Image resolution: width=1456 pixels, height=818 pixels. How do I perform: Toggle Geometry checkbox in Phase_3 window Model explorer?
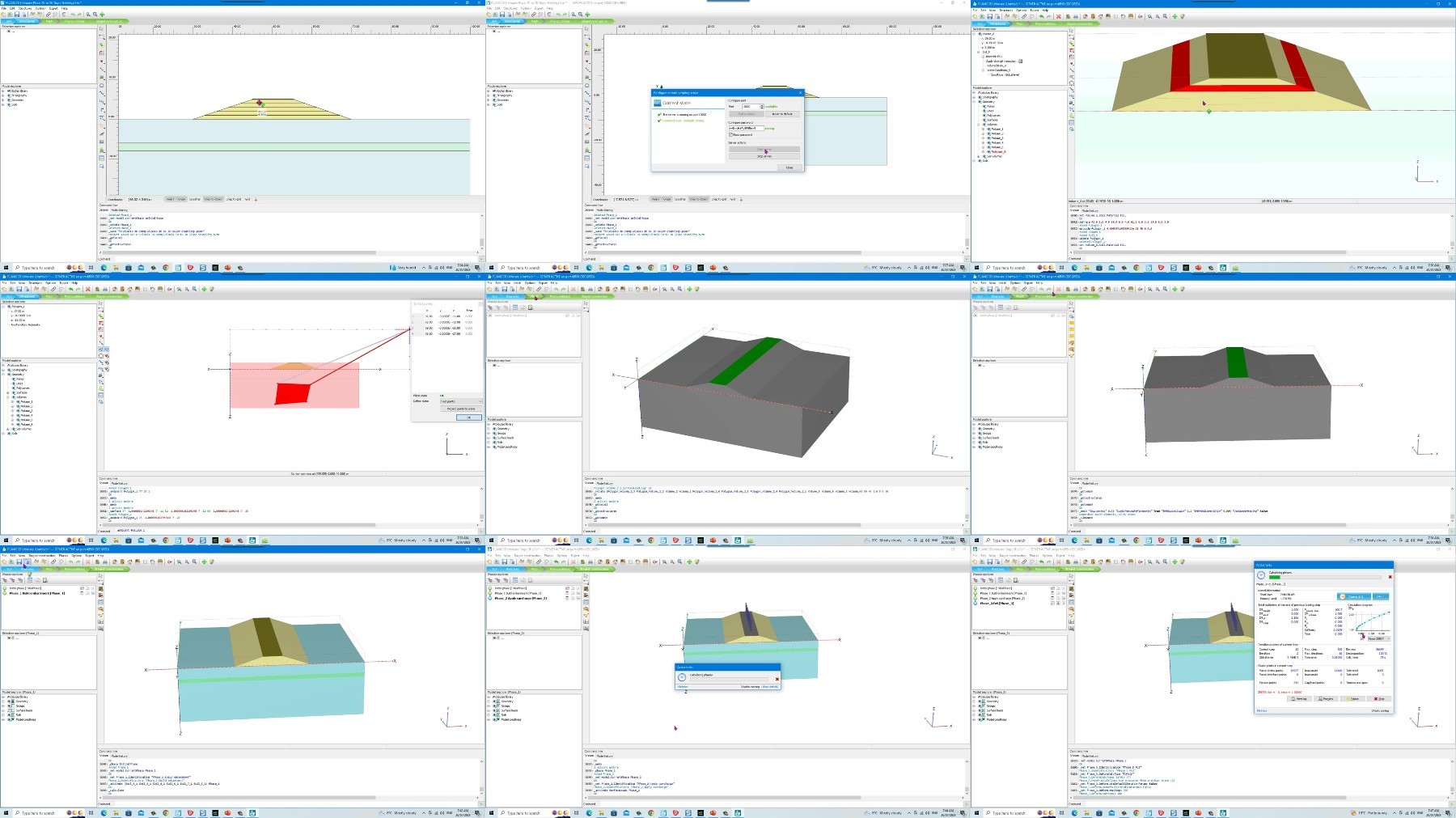click(984, 701)
